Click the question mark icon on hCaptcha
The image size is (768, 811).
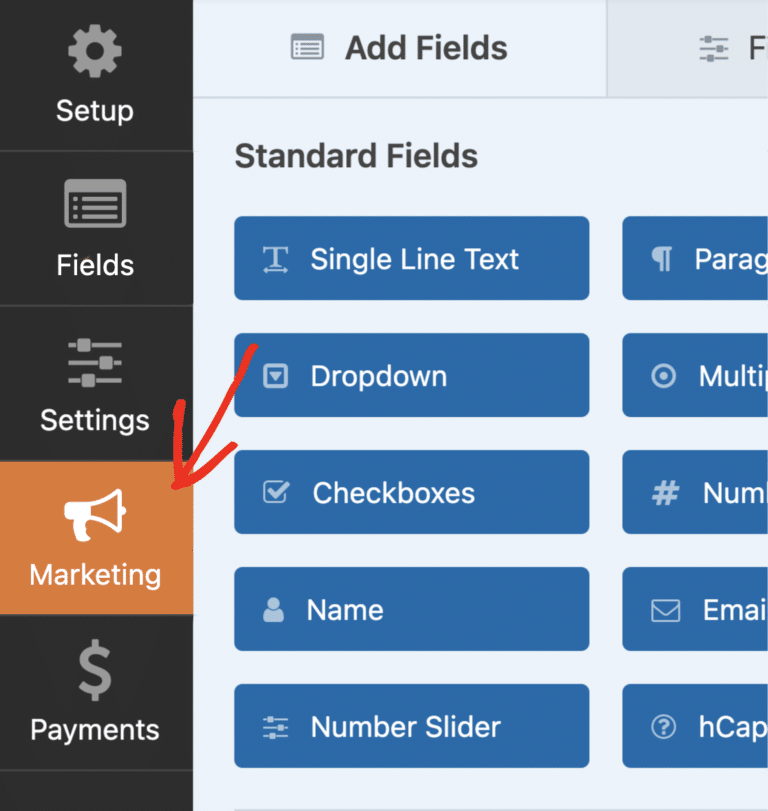(665, 726)
